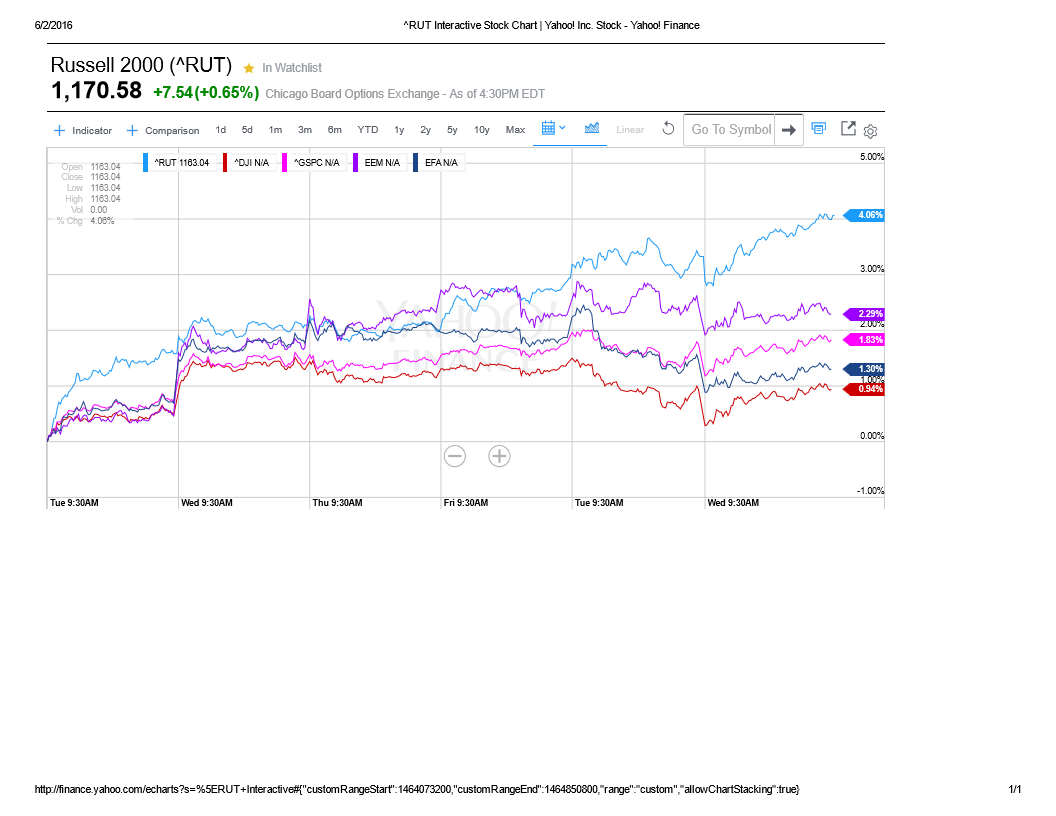Add a Comparison symbol

(x=163, y=131)
